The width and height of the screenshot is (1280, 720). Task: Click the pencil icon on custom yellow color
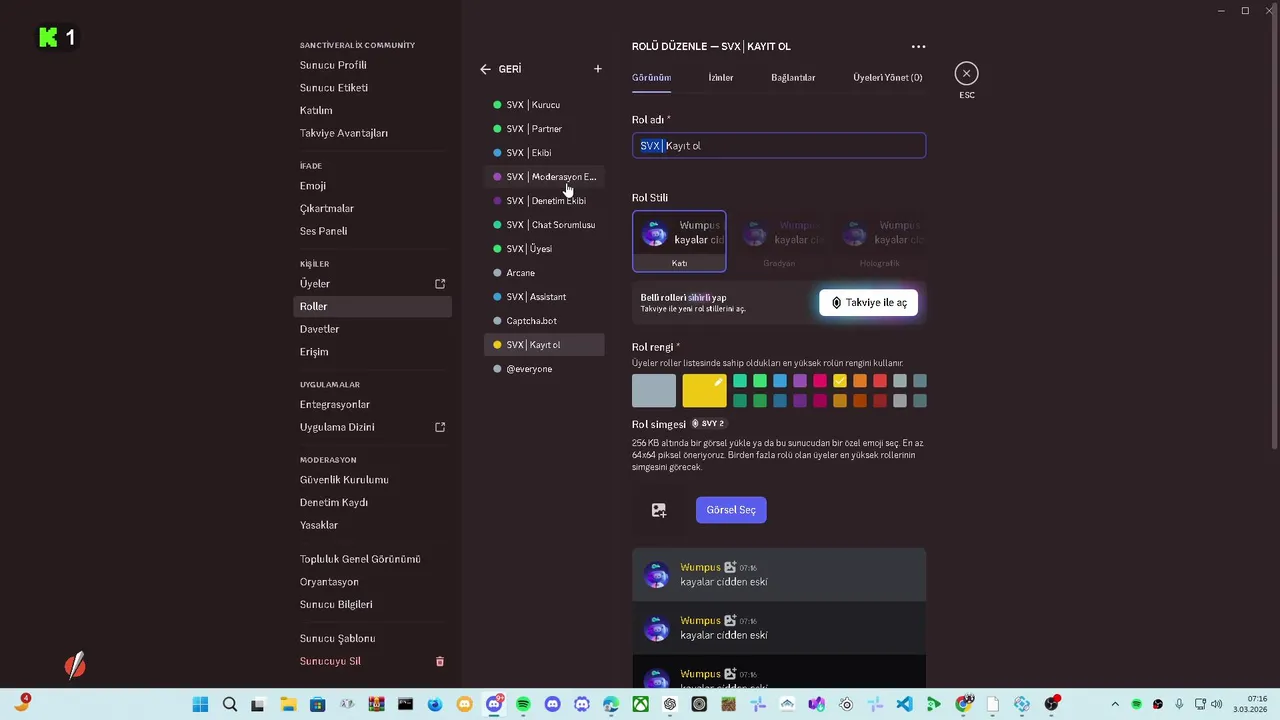pyautogui.click(x=717, y=382)
